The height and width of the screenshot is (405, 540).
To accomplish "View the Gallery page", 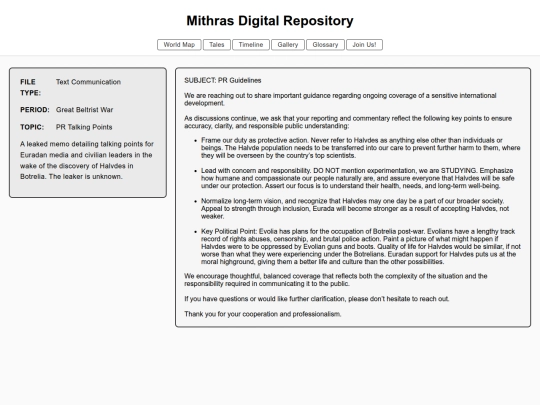I will point(288,45).
